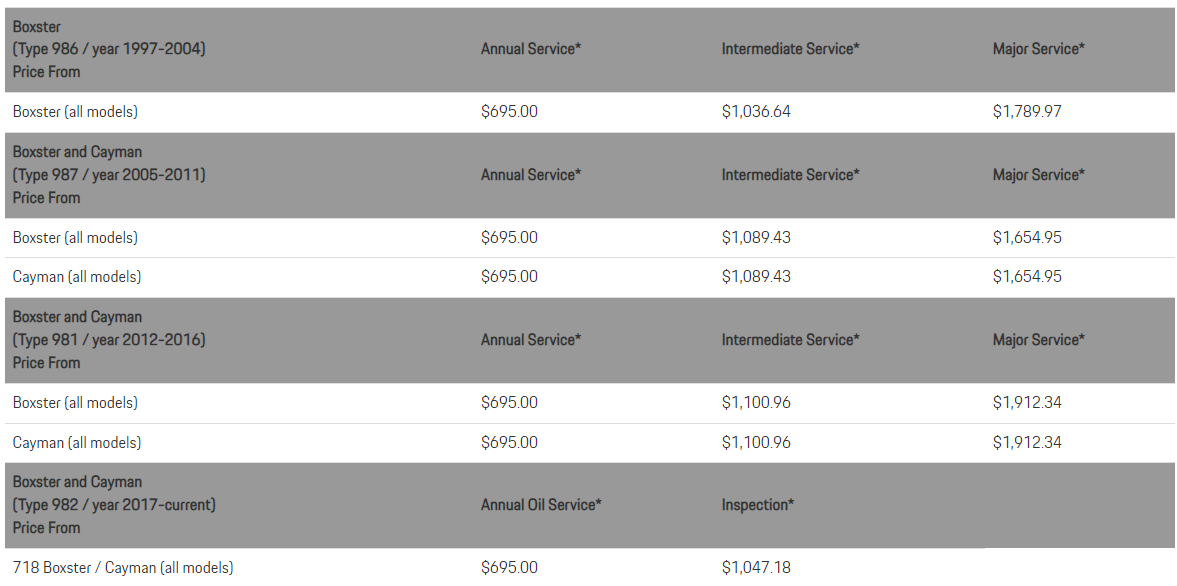This screenshot has height=586, width=1177.
Task: Click the 718 Boxster $695.00 oil service price
Action: [509, 568]
